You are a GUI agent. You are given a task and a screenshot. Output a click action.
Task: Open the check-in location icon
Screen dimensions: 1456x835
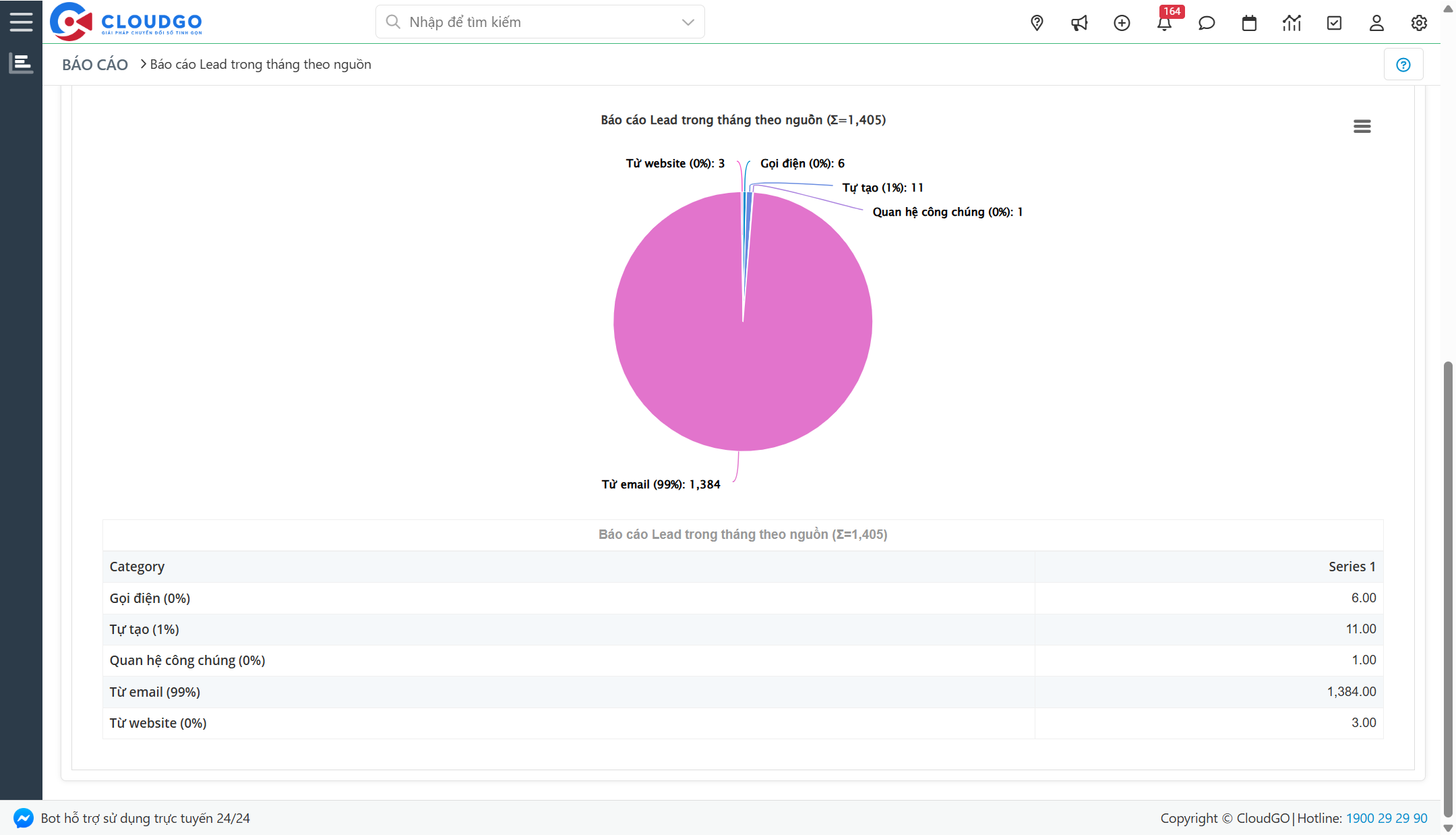[x=1036, y=22]
